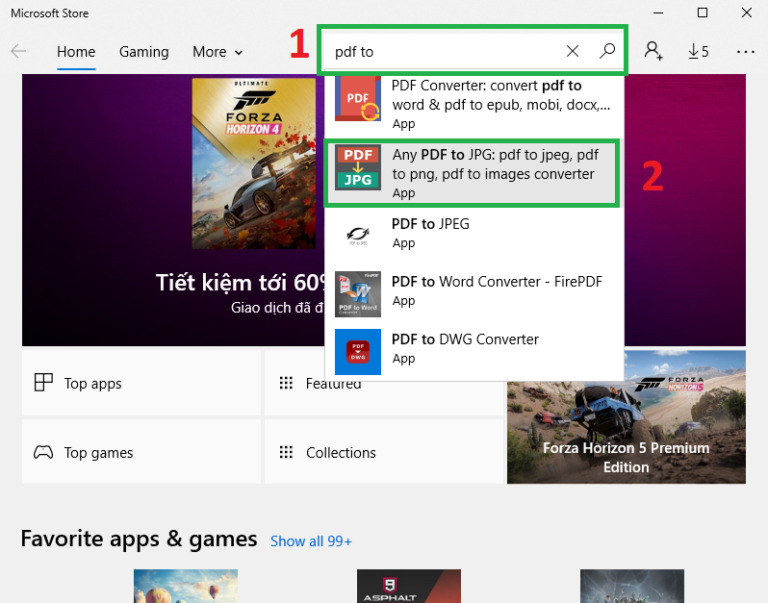Select PDF to JPEG suggestion

coord(430,232)
